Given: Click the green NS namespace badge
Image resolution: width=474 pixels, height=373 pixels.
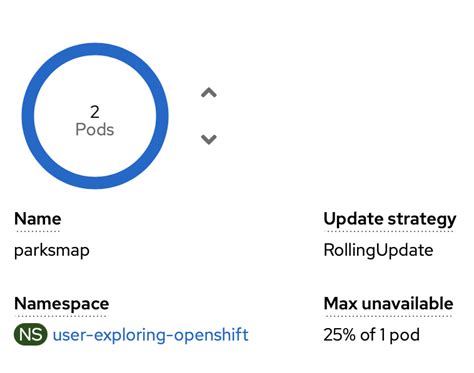Looking at the screenshot, I should 31,334.
